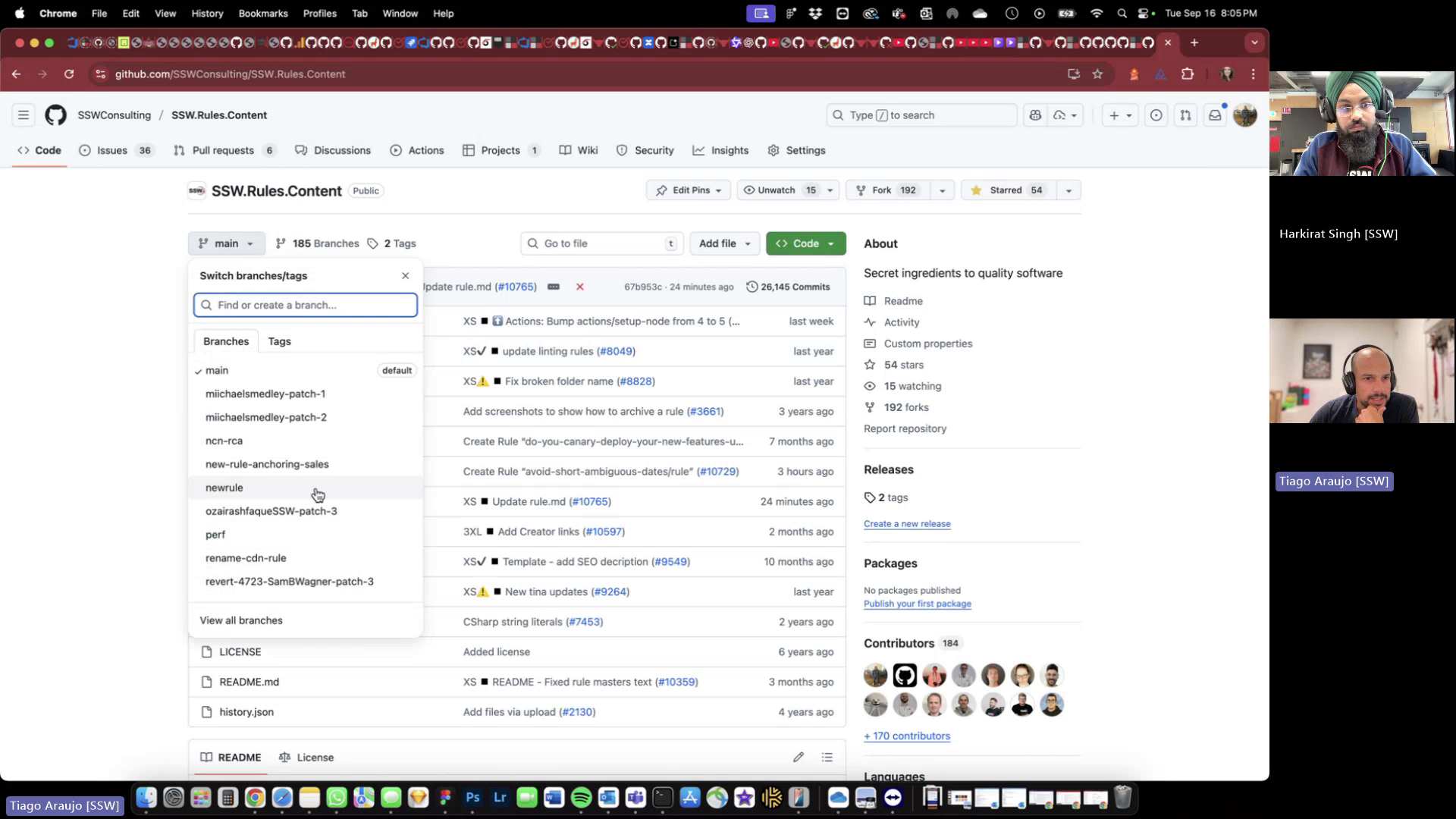Open the GitHub notifications inbox icon
This screenshot has width=1456, height=819.
pos(1215,115)
